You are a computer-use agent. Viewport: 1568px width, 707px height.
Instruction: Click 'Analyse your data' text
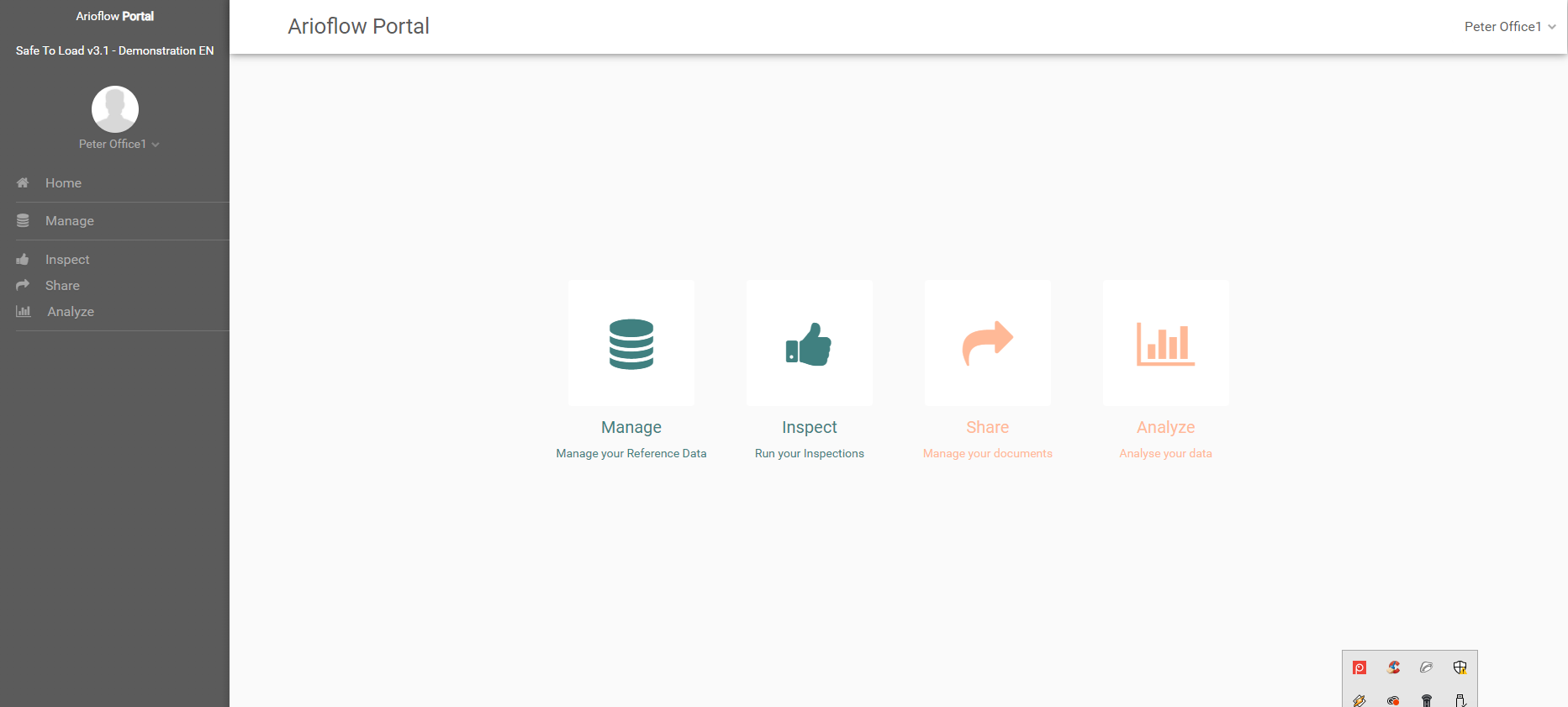[x=1165, y=453]
